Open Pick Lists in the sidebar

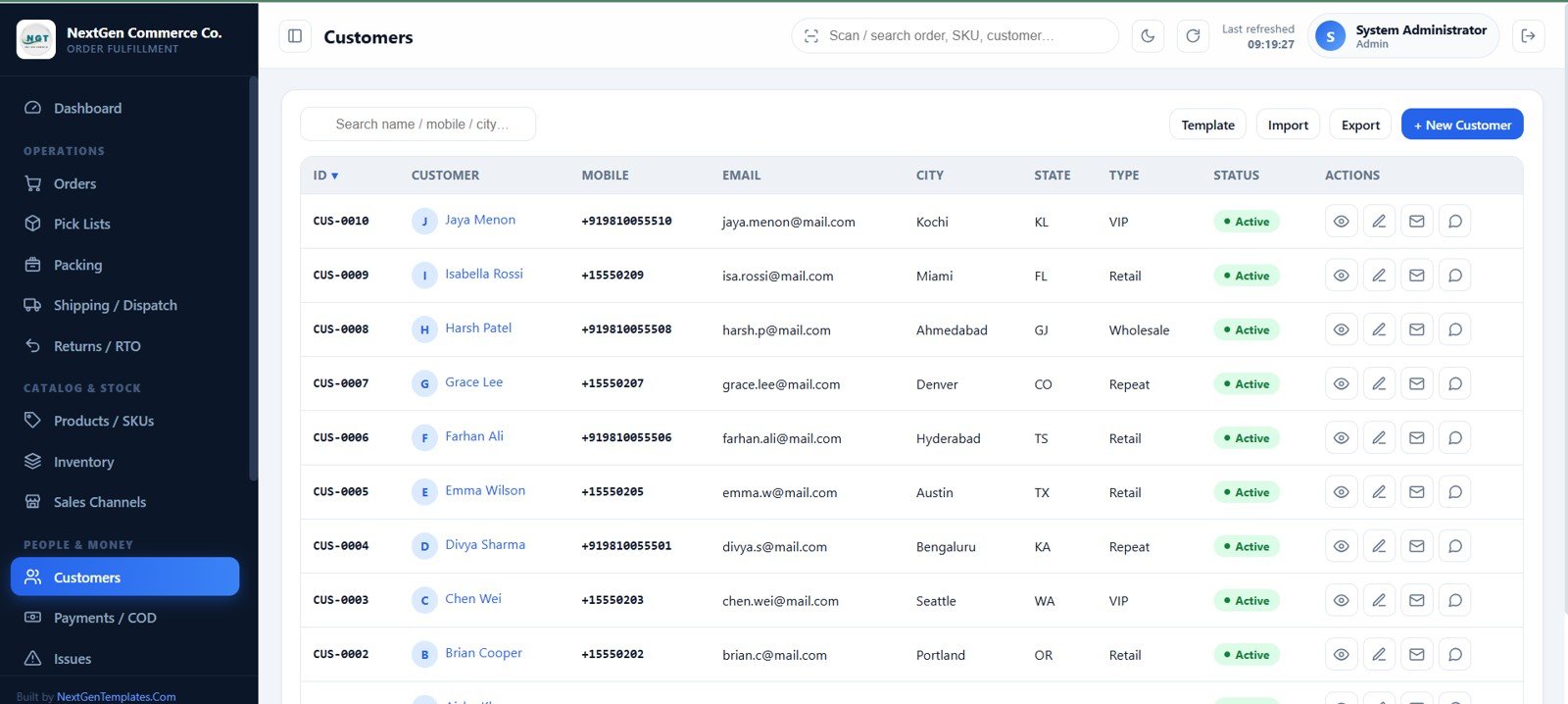coord(124,224)
